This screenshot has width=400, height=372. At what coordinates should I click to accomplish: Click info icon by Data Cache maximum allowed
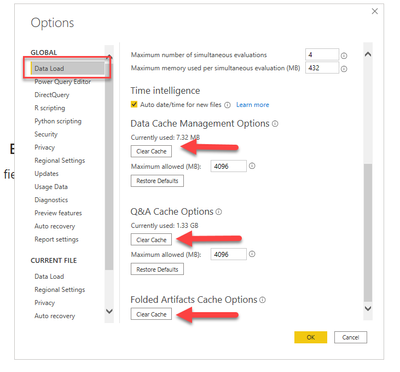point(252,166)
